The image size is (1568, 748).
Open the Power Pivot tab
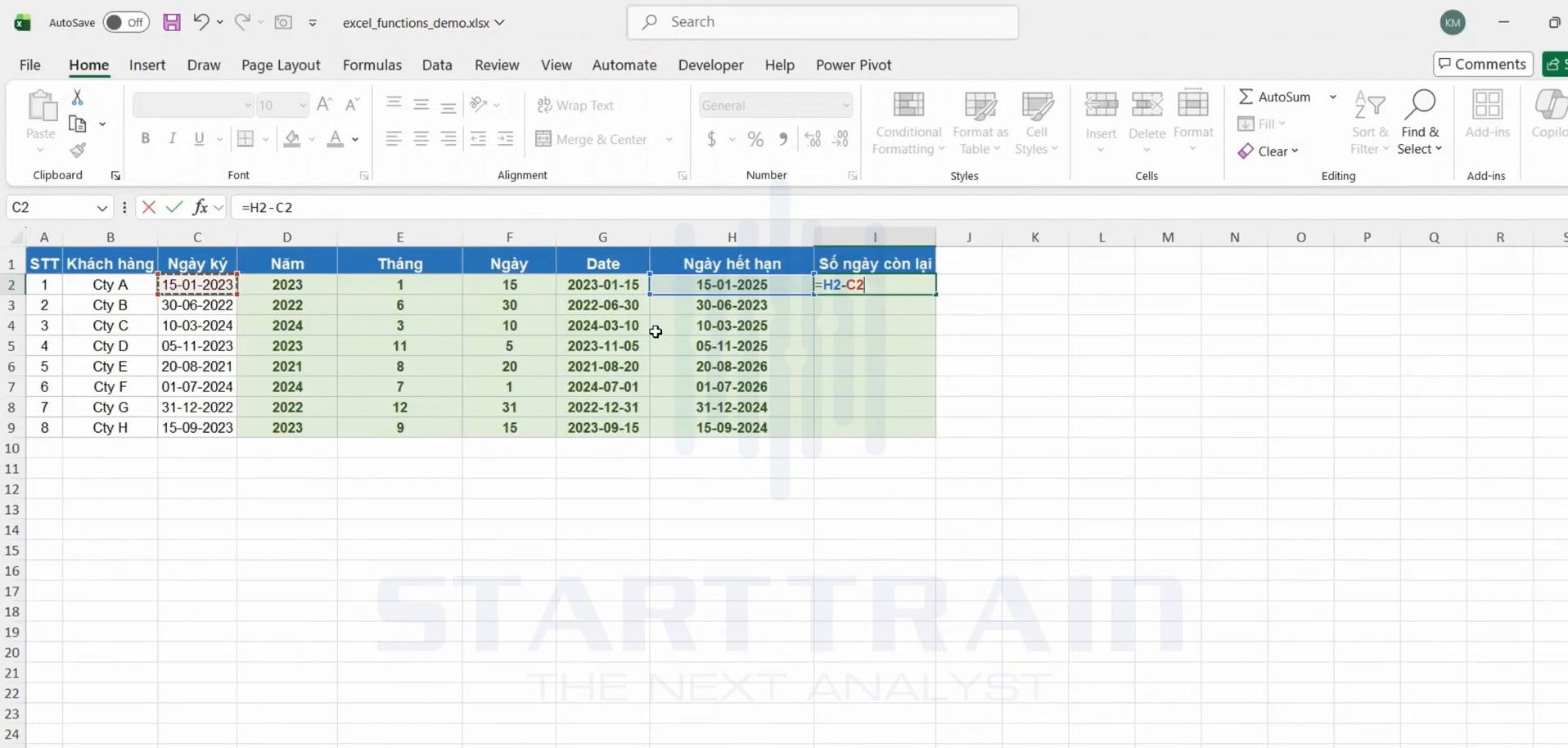(x=854, y=65)
